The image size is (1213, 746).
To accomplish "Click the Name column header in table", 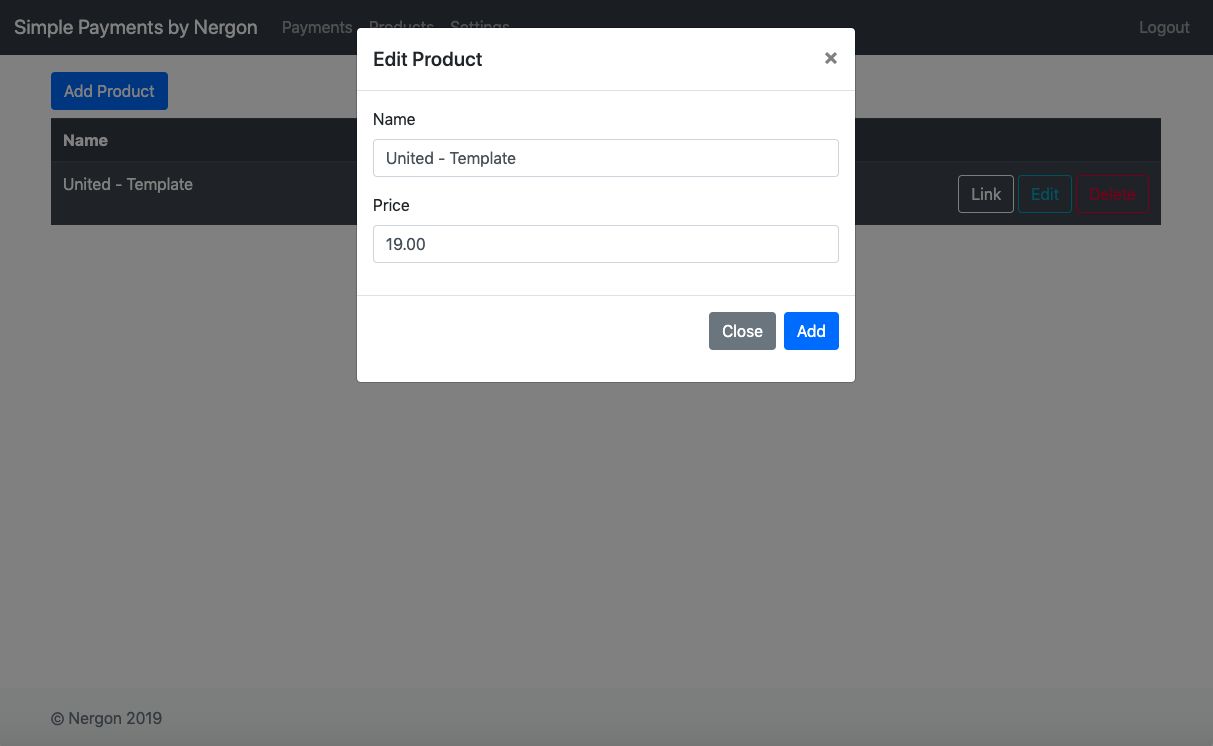I will coord(86,140).
